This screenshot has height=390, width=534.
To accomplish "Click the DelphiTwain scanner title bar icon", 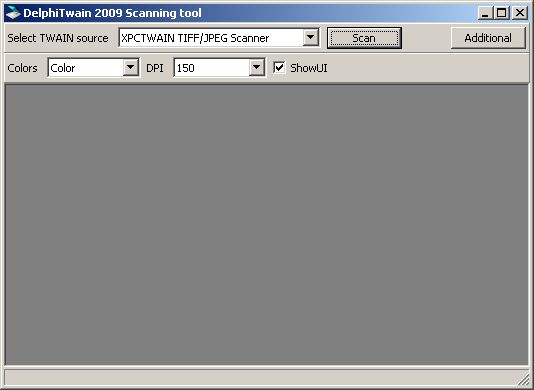I will [x=13, y=13].
